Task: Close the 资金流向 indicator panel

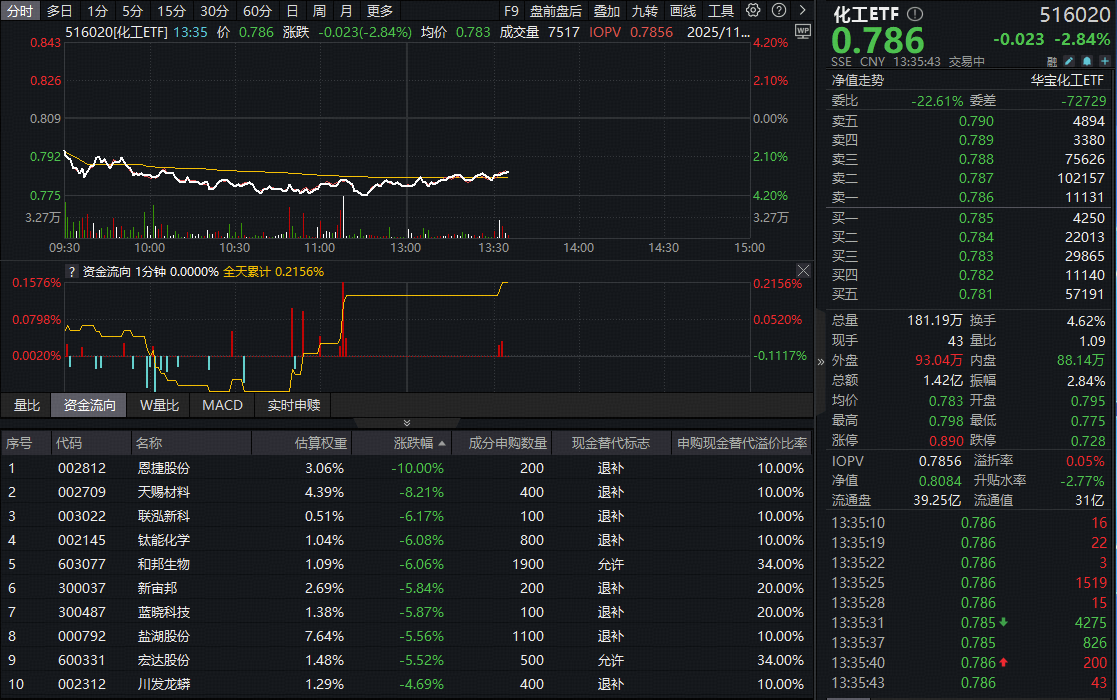Action: point(803,271)
